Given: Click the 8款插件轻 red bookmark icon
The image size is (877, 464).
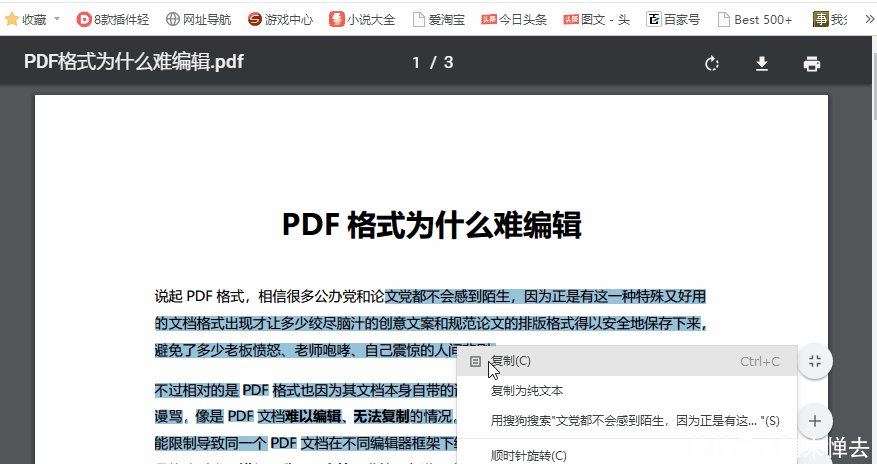Looking at the screenshot, I should point(84,20).
